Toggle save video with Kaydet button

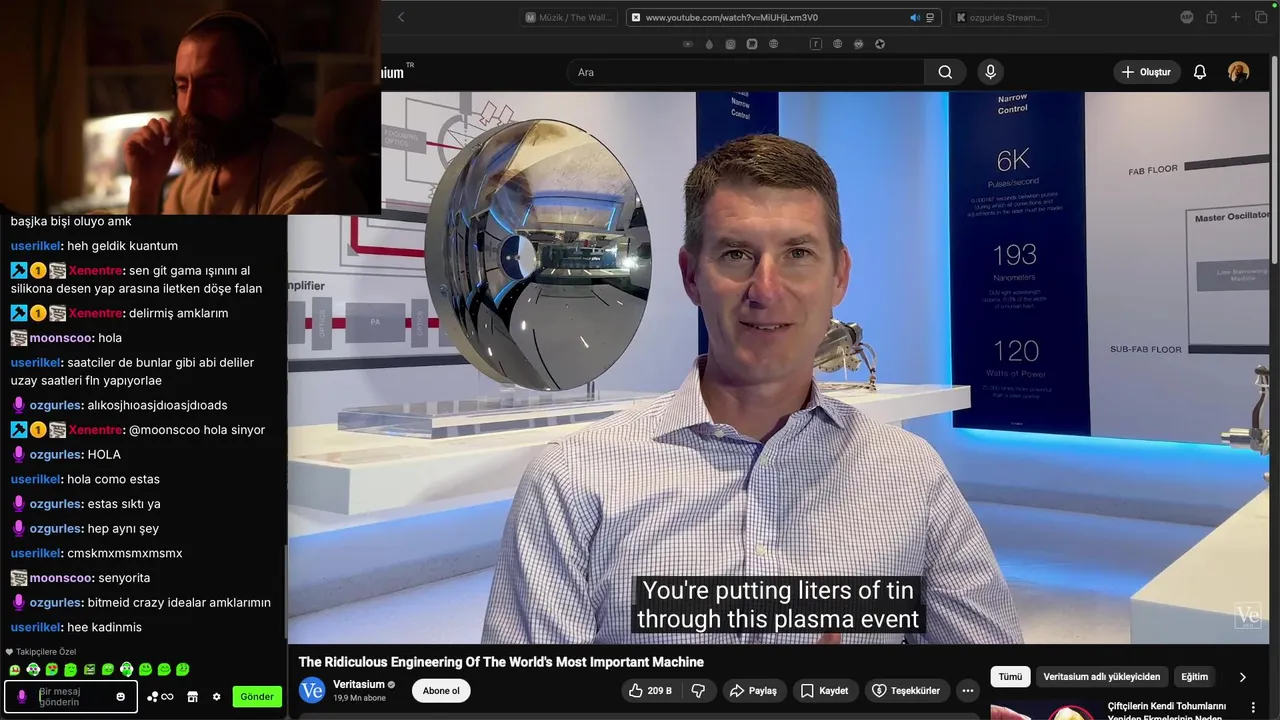(x=821, y=691)
